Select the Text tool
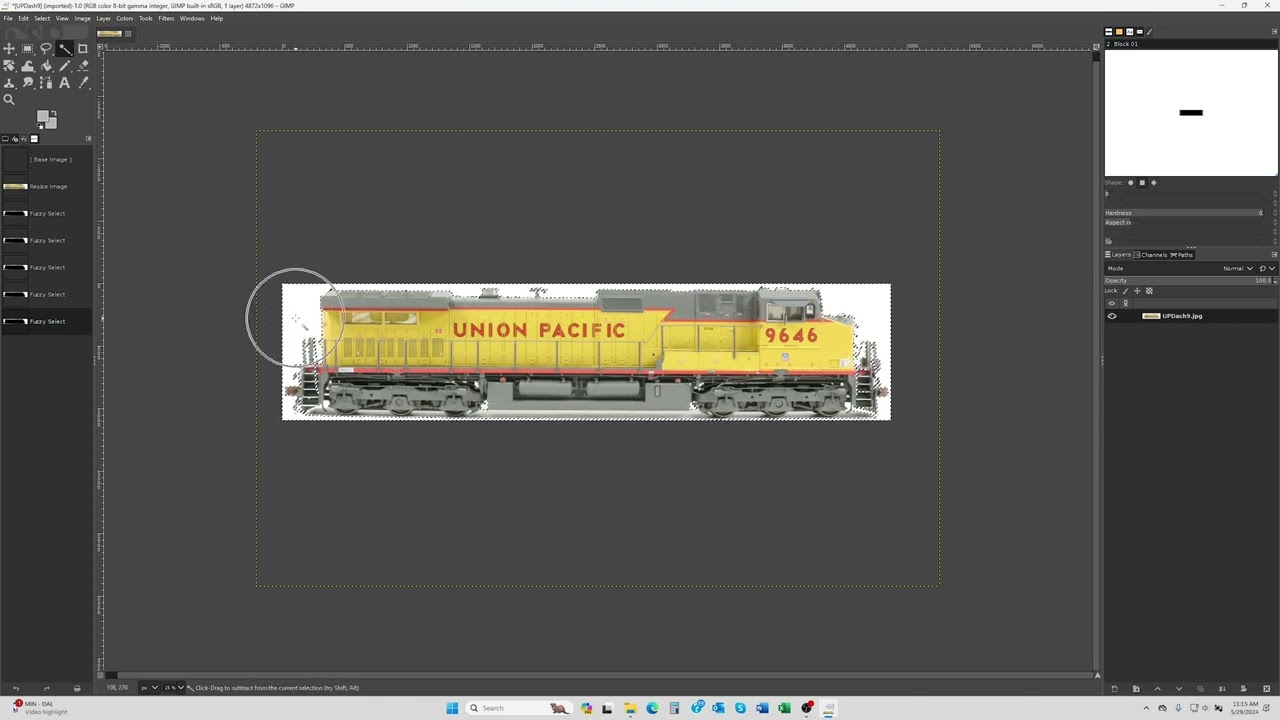 (65, 83)
